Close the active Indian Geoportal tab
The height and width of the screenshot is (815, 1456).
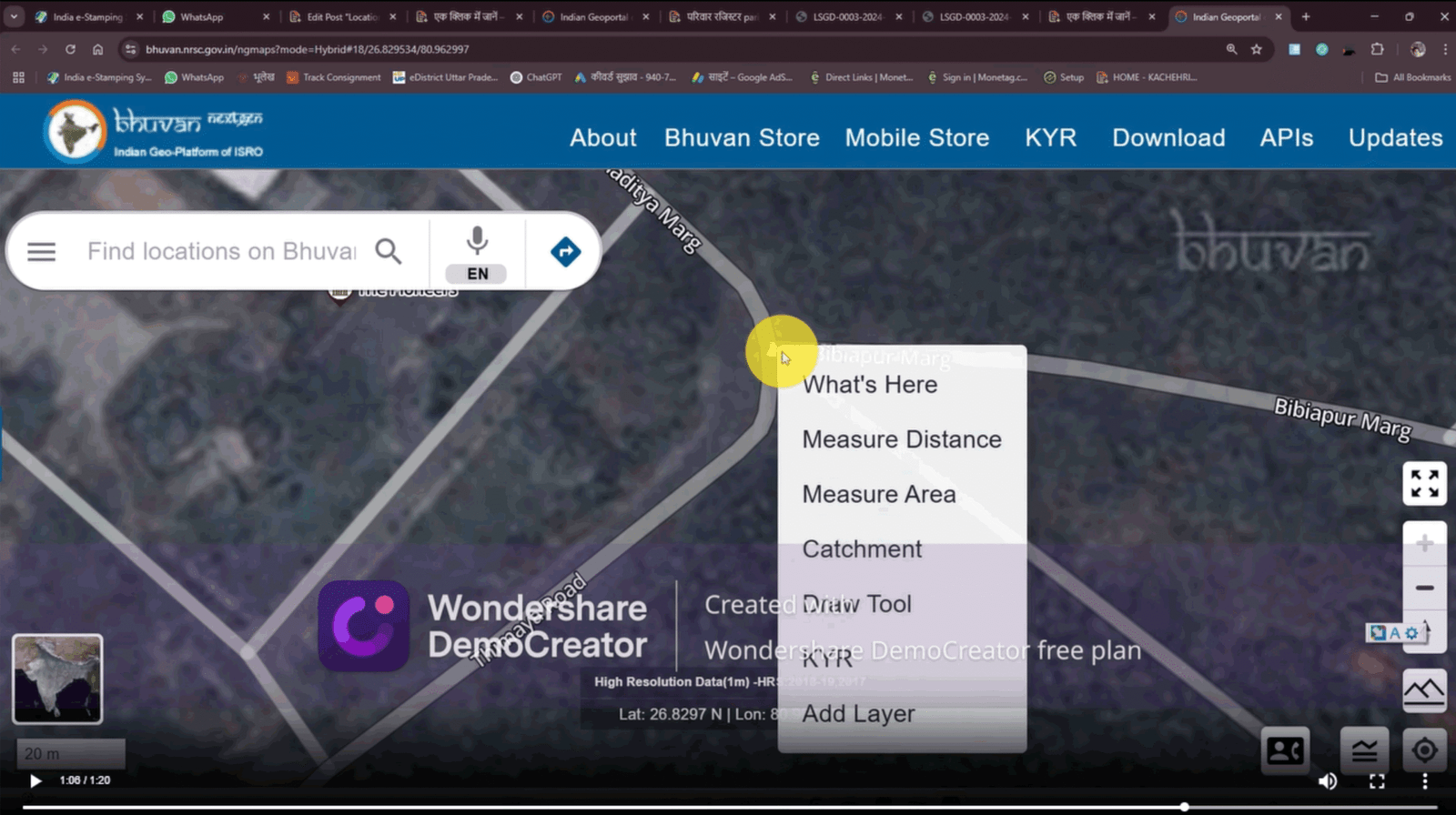(x=1278, y=16)
